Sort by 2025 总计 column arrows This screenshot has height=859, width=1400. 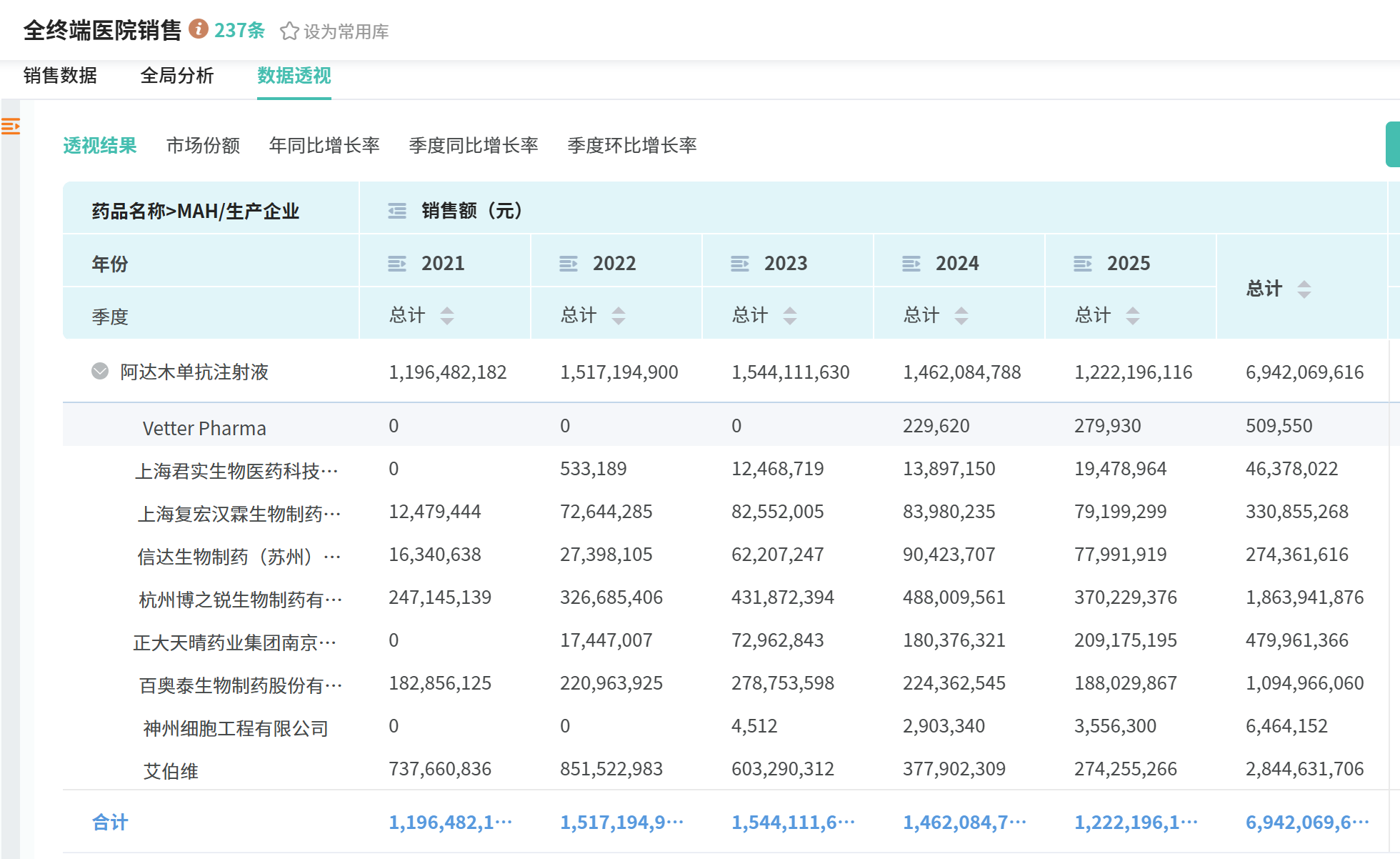pyautogui.click(x=1133, y=315)
